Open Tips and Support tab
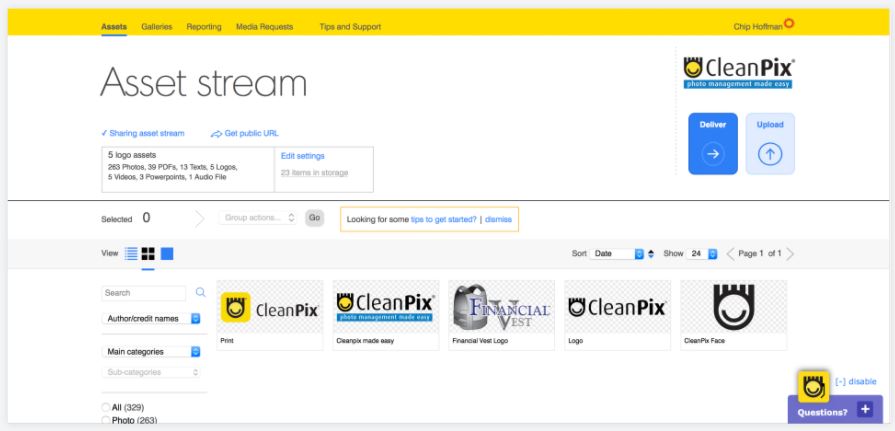Image resolution: width=895 pixels, height=431 pixels. click(350, 27)
